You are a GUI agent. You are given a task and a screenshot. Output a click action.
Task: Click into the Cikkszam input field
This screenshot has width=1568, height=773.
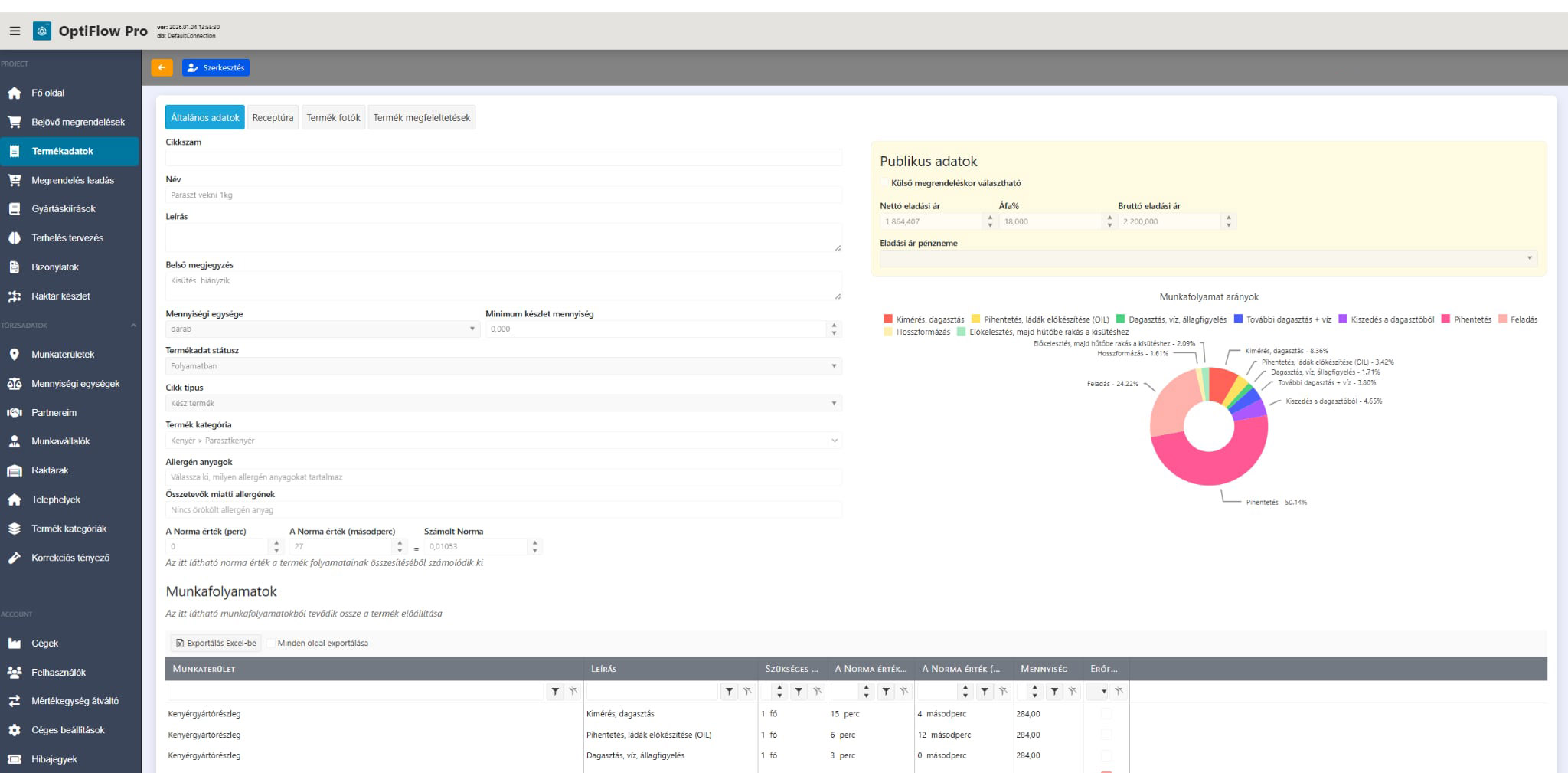tap(503, 158)
